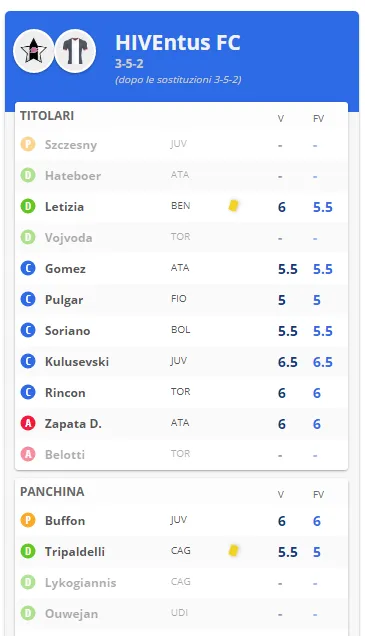
Task: Select player Gomez in starters list
Action: [181, 269]
